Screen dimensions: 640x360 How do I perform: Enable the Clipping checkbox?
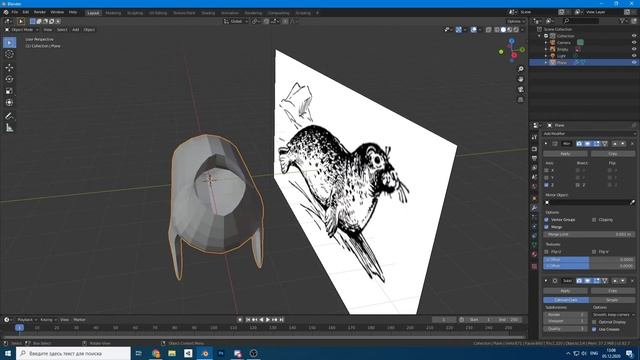[x=594, y=220]
